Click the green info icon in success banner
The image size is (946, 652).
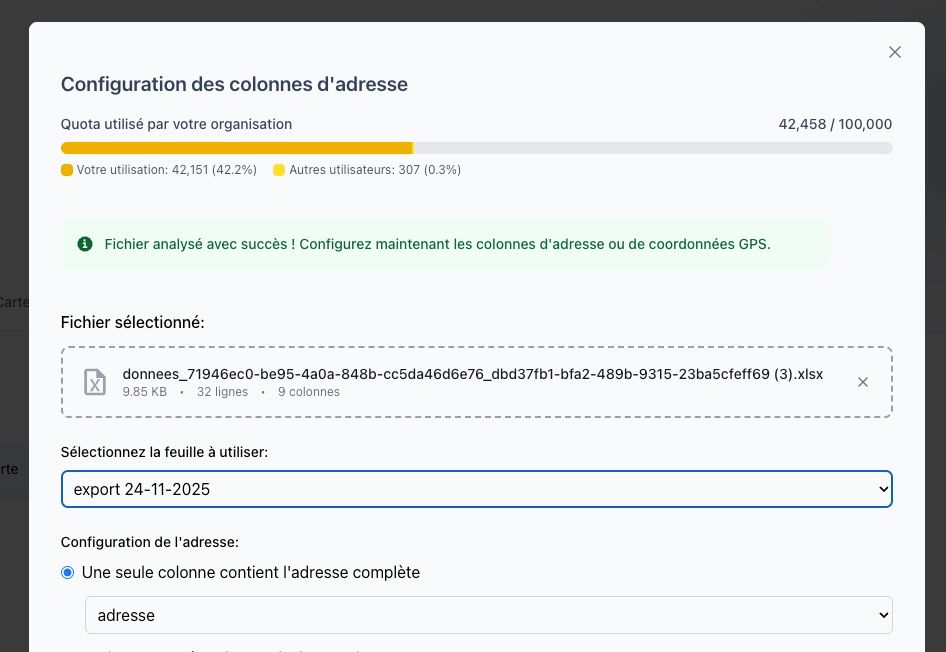(85, 244)
